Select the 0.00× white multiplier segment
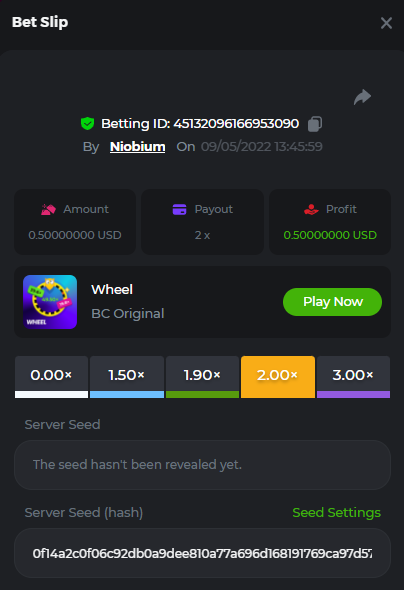This screenshot has height=590, width=404. 52,377
